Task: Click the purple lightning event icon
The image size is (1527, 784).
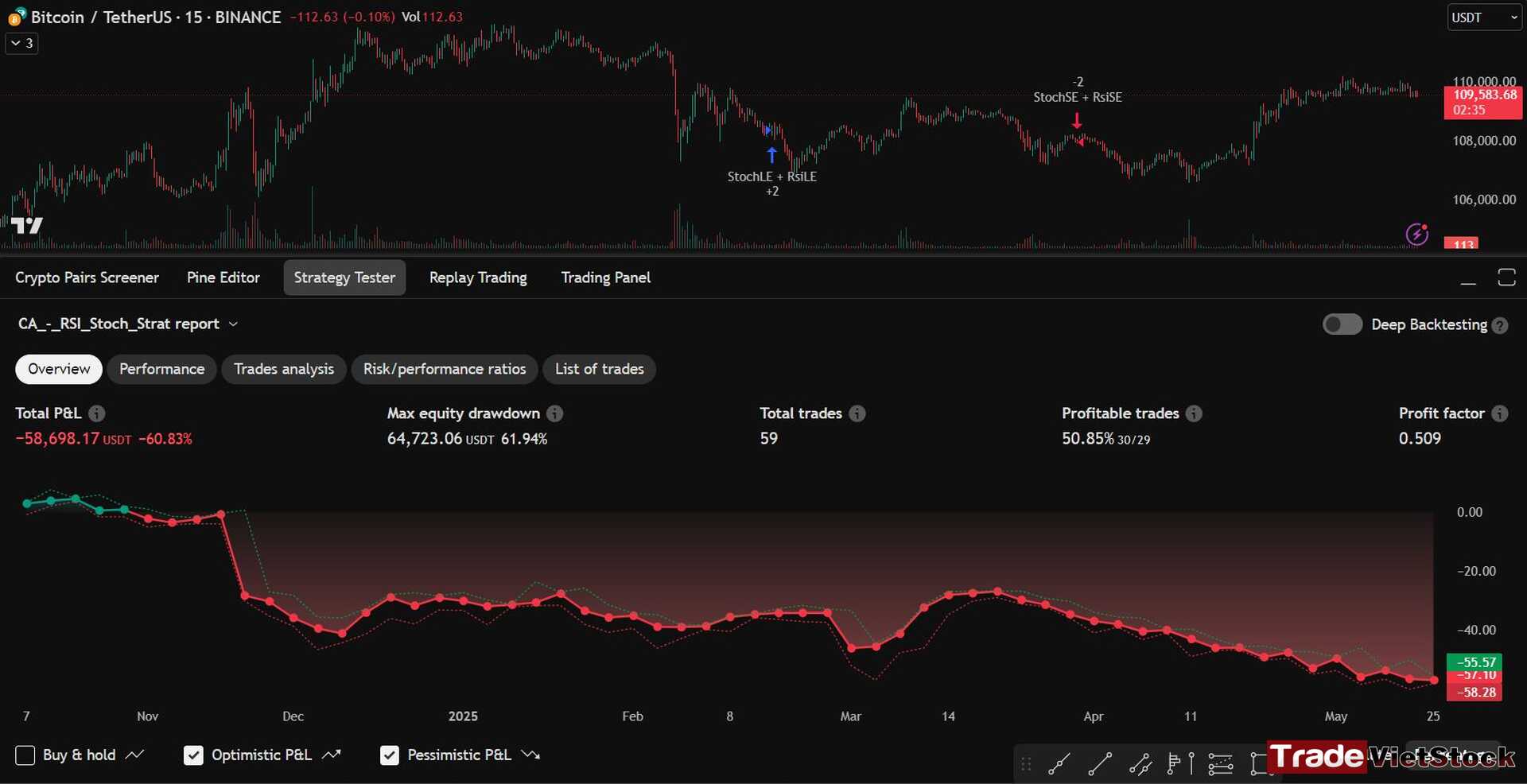Action: (1417, 234)
